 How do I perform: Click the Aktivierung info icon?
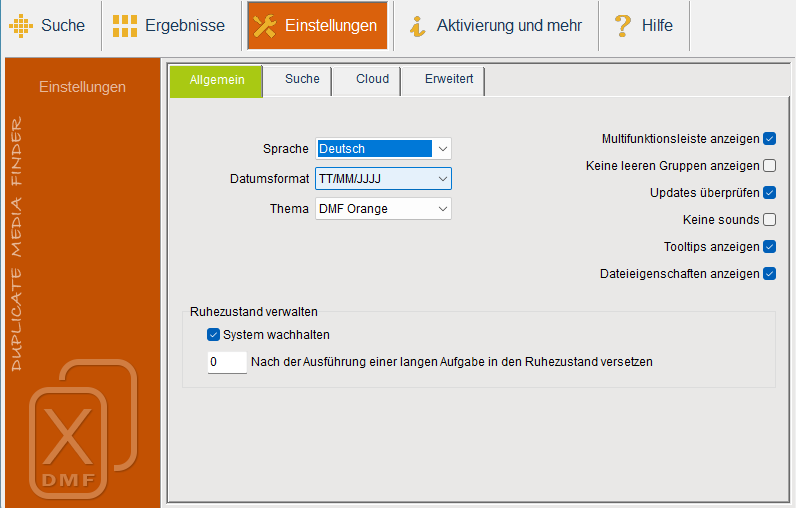(x=418, y=26)
